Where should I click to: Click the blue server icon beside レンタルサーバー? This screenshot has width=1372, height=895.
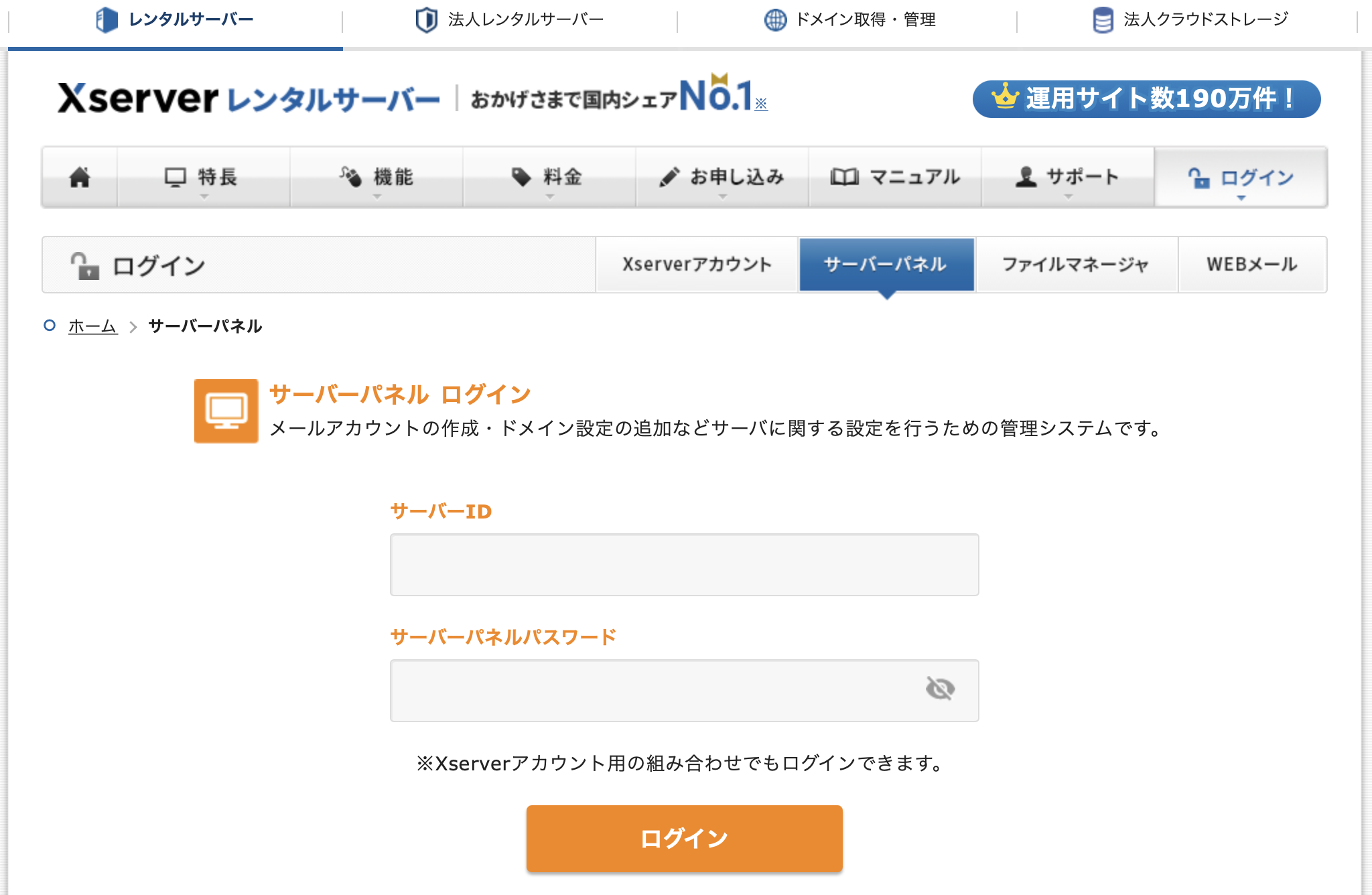coord(107,20)
